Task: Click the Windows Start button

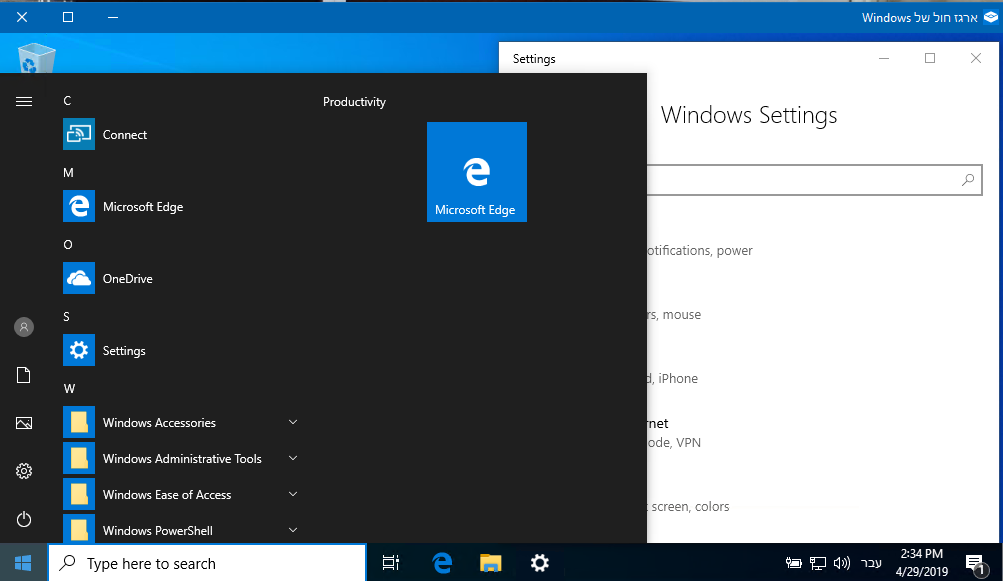Action: click(x=23, y=563)
